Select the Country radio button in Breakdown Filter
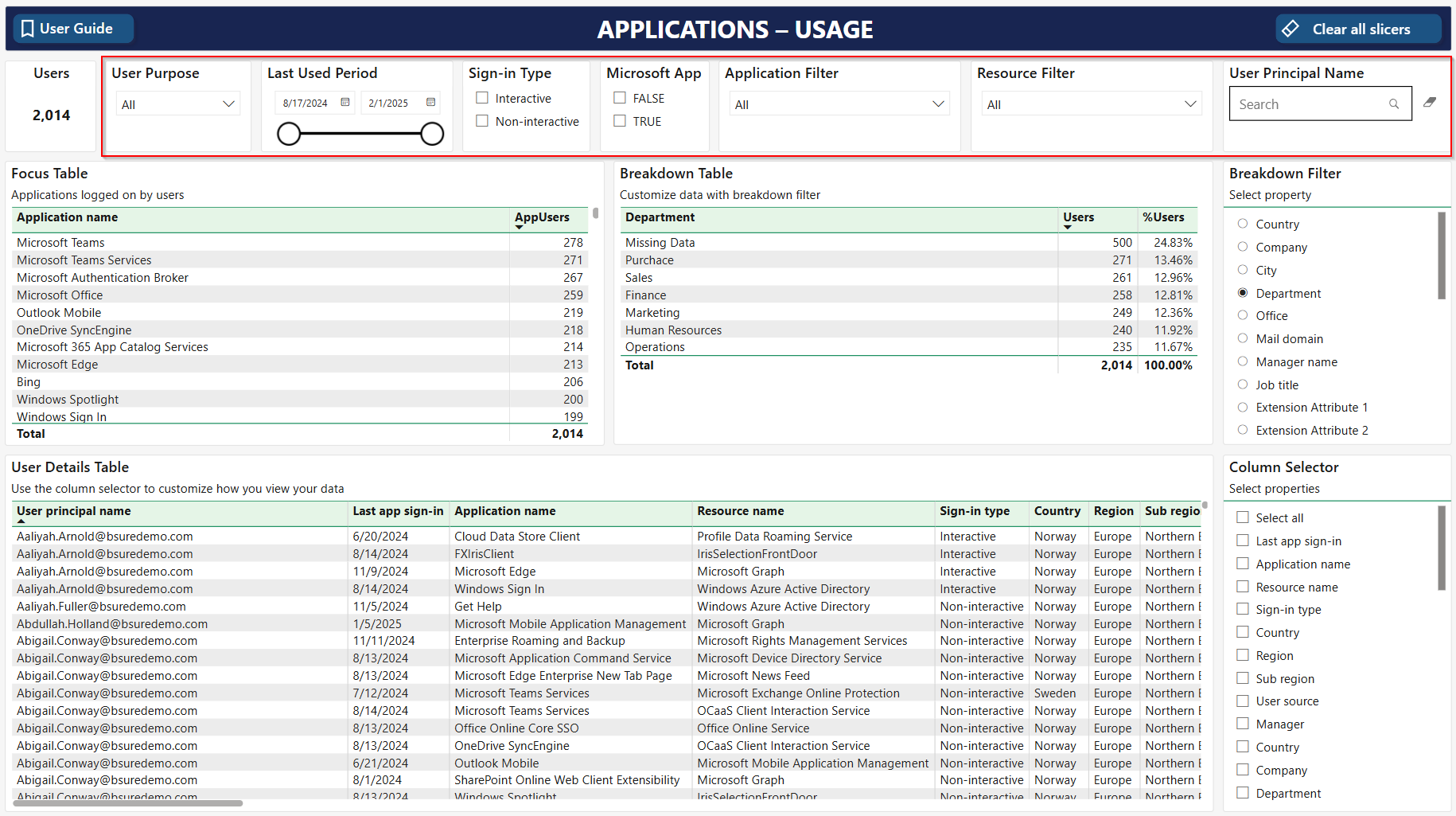Viewport: 1456px width, 816px height. (1243, 224)
